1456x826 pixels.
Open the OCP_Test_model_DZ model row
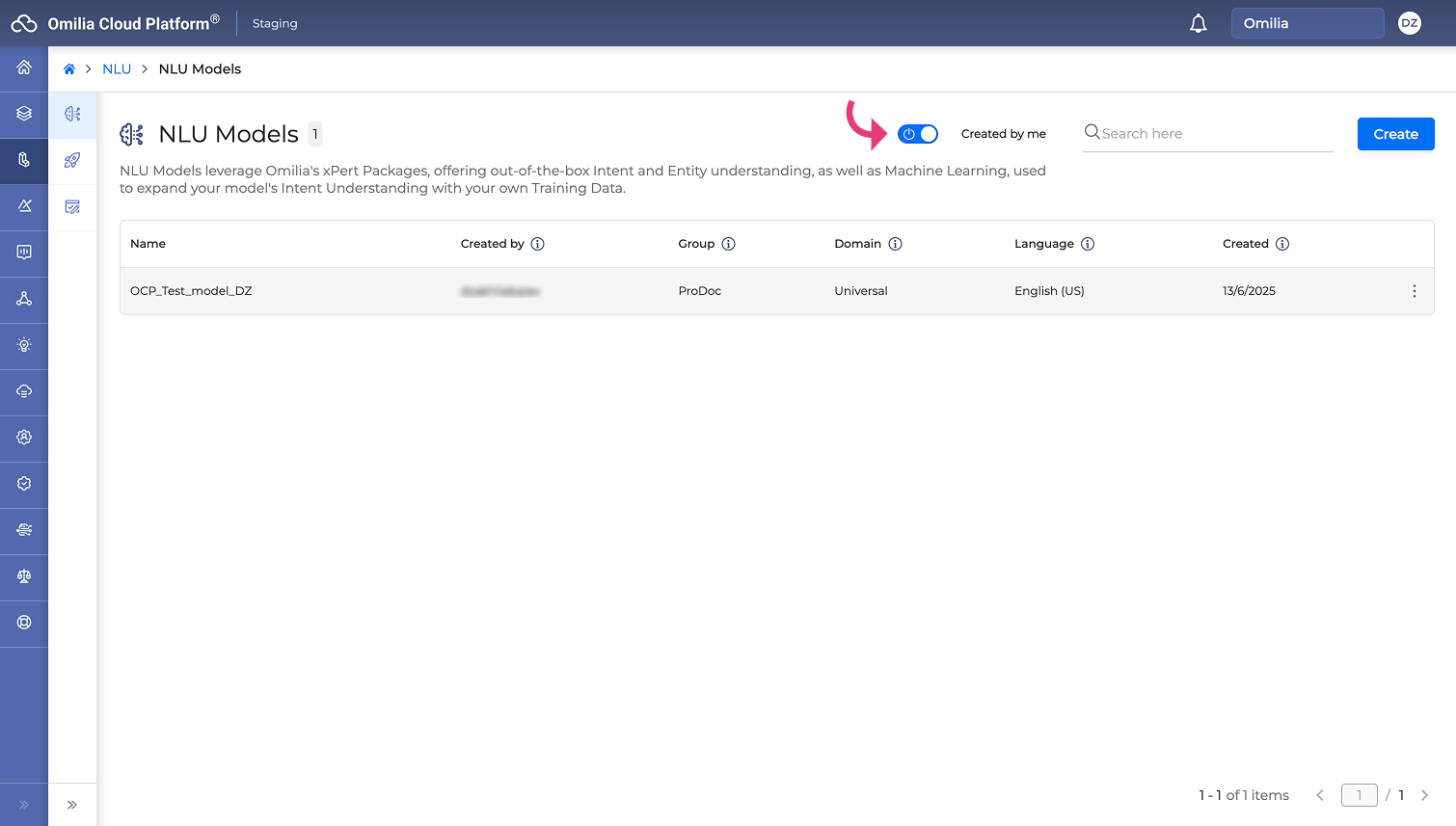tap(191, 291)
